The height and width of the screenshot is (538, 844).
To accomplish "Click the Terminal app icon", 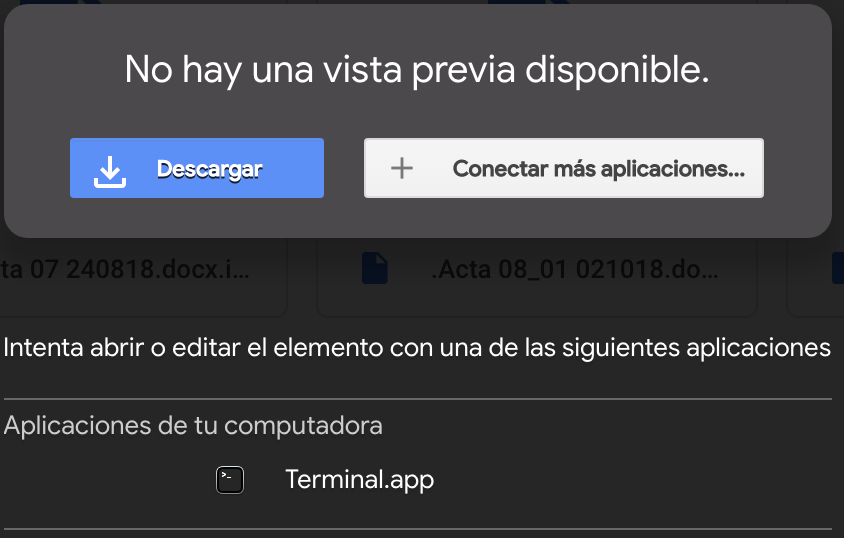I will pyautogui.click(x=230, y=480).
